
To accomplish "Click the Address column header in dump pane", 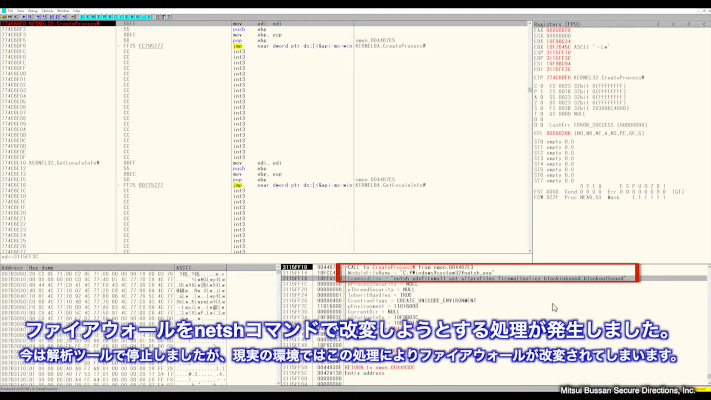I will coord(11,268).
